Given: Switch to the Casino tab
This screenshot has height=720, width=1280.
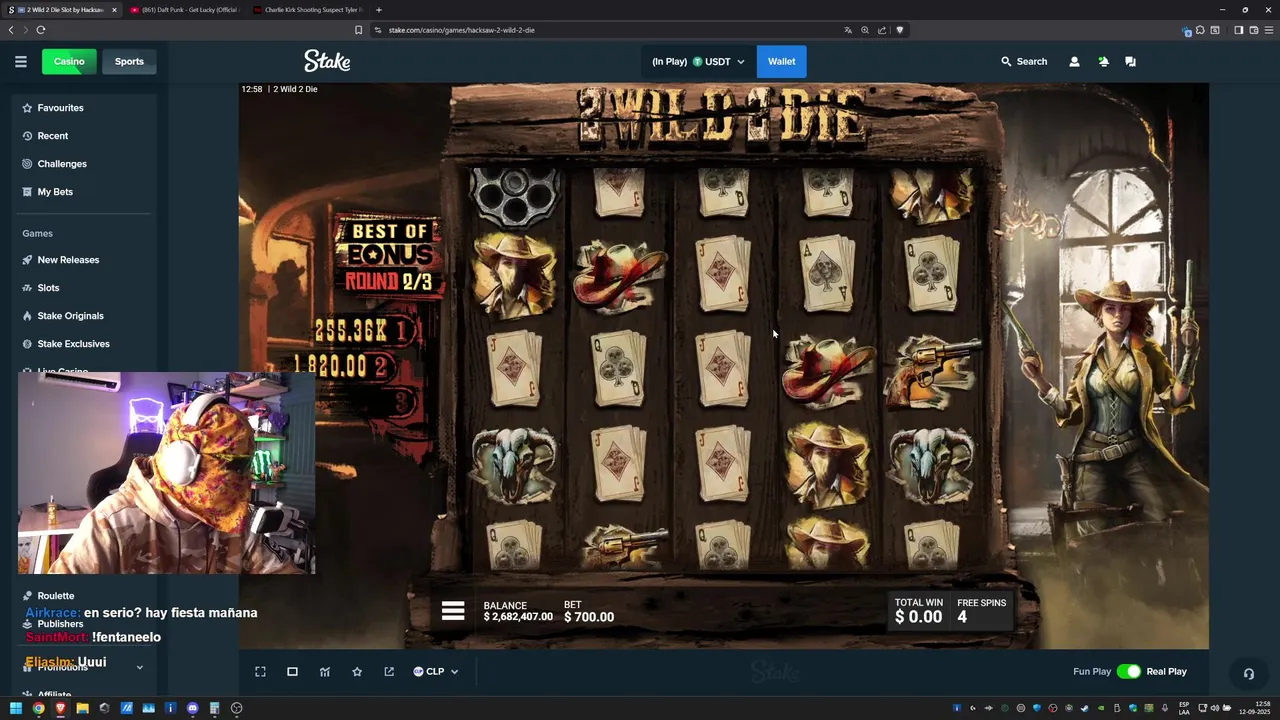Looking at the screenshot, I should tap(69, 61).
